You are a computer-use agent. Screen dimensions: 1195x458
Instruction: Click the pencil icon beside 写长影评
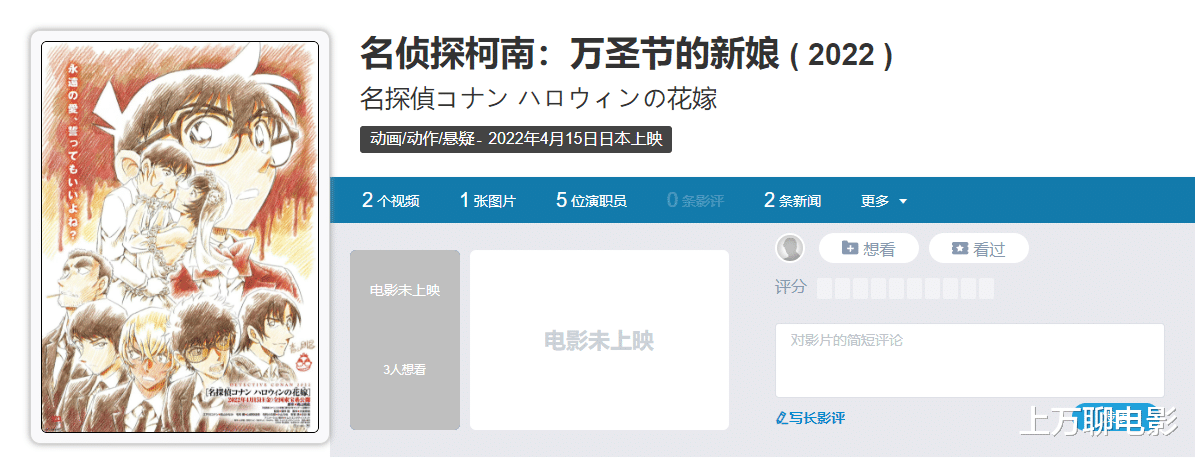(780, 418)
